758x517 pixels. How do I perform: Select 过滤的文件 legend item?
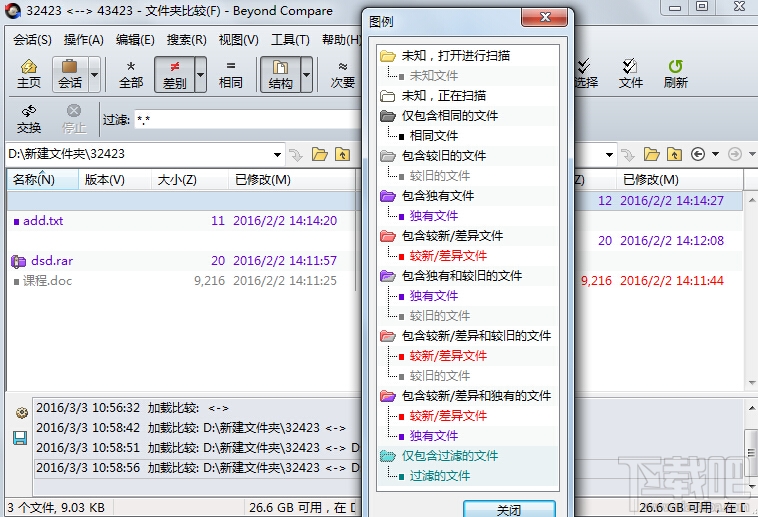pos(439,476)
